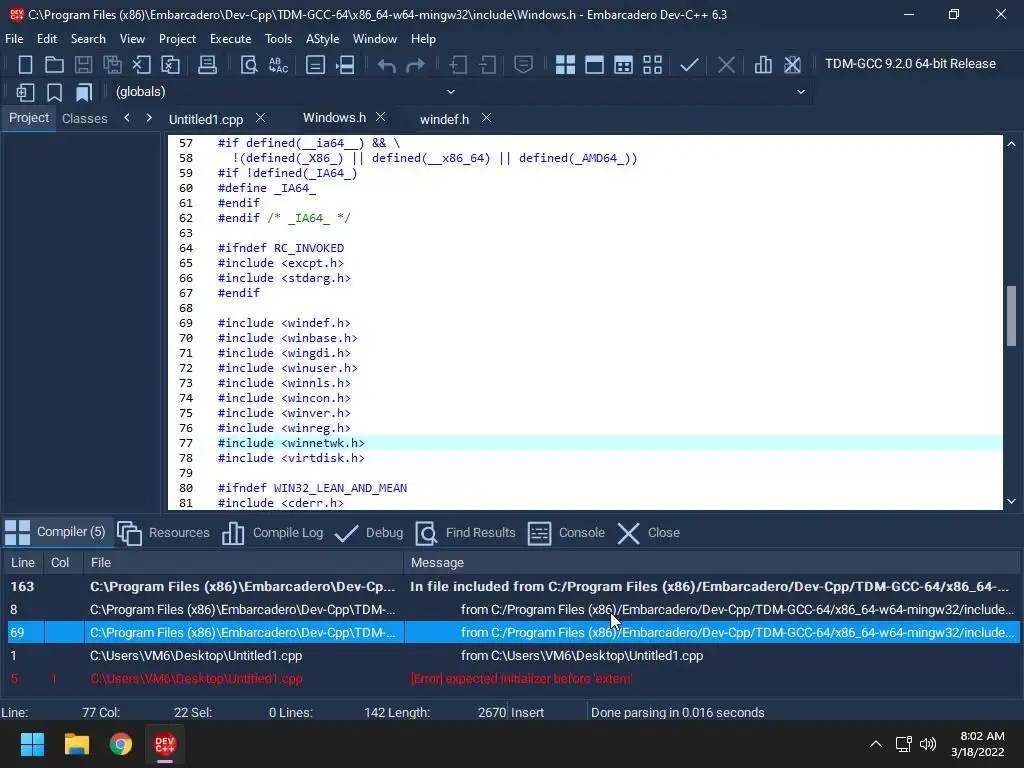This screenshot has width=1024, height=768.
Task: Click the Stop Execution X icon
Action: [x=726, y=64]
